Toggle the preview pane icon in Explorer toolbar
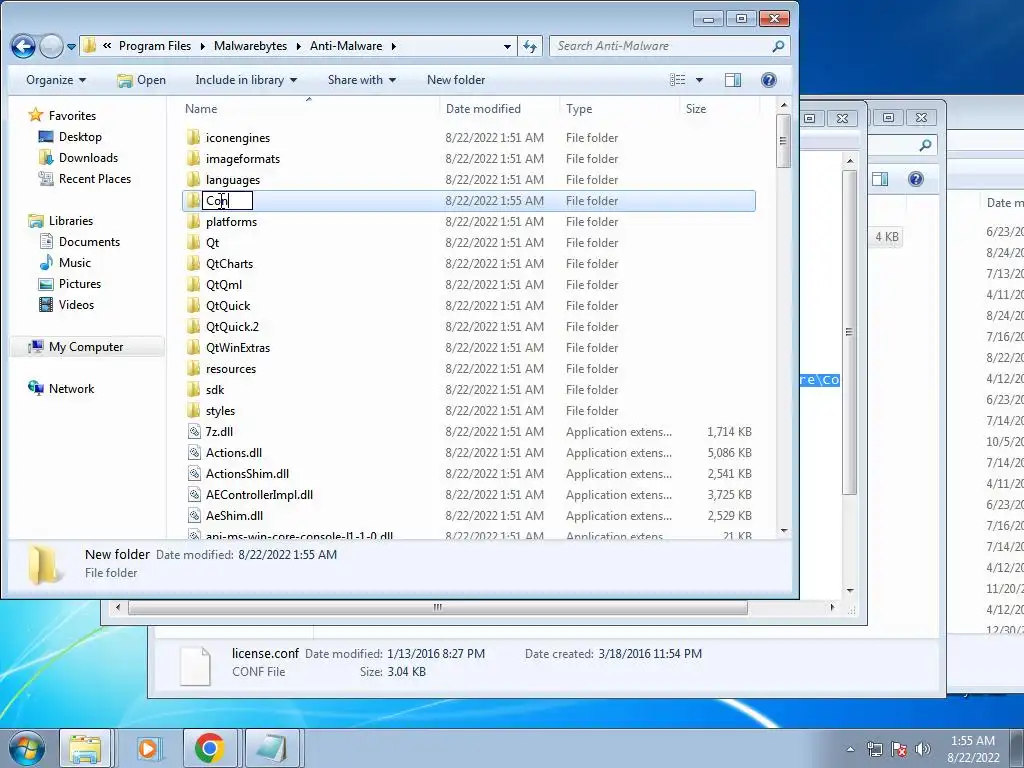This screenshot has width=1024, height=768. [x=733, y=80]
